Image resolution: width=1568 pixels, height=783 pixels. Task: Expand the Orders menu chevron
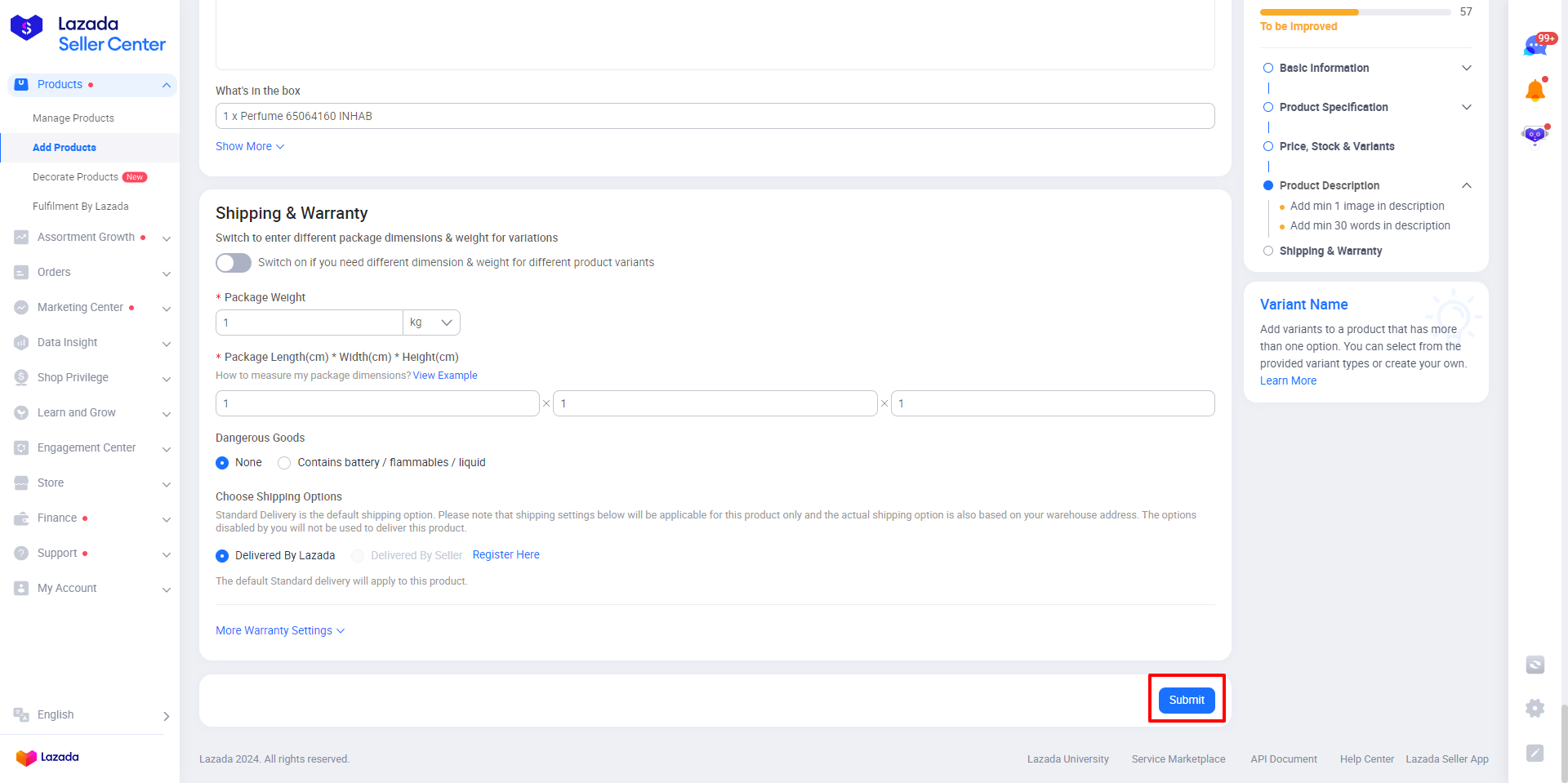pos(167,274)
